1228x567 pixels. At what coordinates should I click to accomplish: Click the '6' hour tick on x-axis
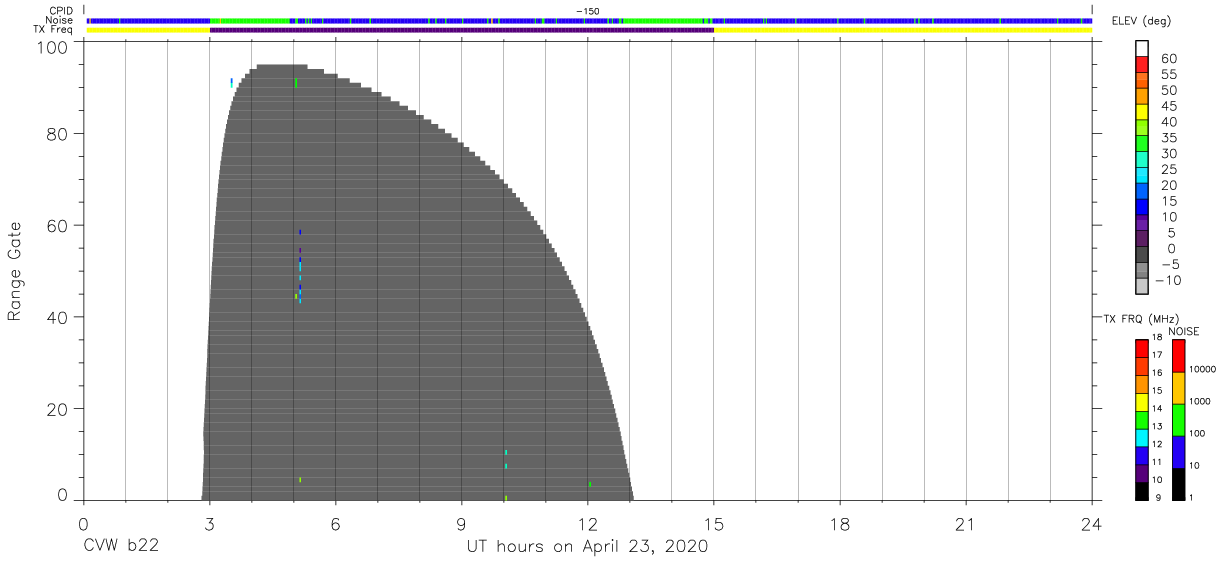(x=335, y=523)
